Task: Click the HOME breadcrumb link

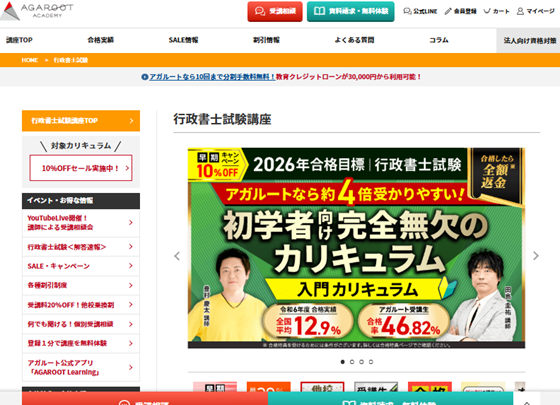Action: click(29, 60)
